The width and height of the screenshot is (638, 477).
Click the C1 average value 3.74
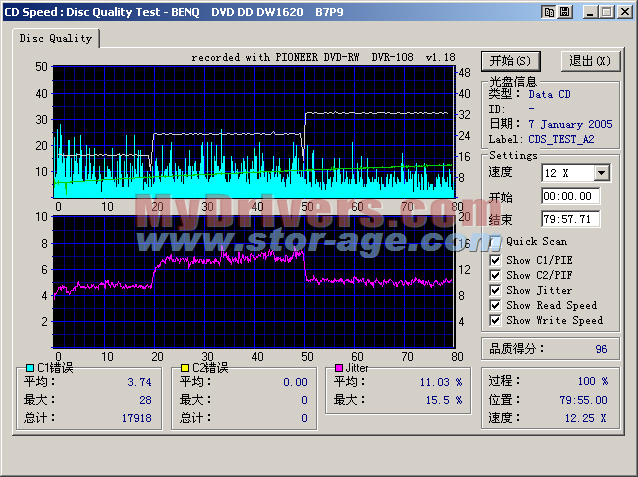[x=139, y=383]
